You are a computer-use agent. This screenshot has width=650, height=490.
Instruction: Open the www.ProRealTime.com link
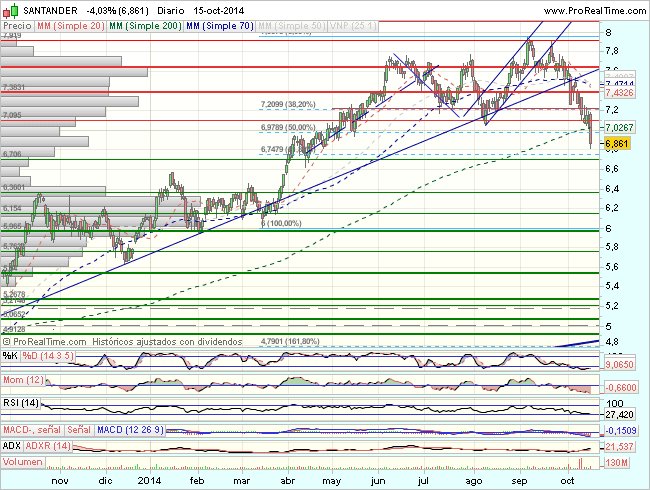pyautogui.click(x=594, y=11)
